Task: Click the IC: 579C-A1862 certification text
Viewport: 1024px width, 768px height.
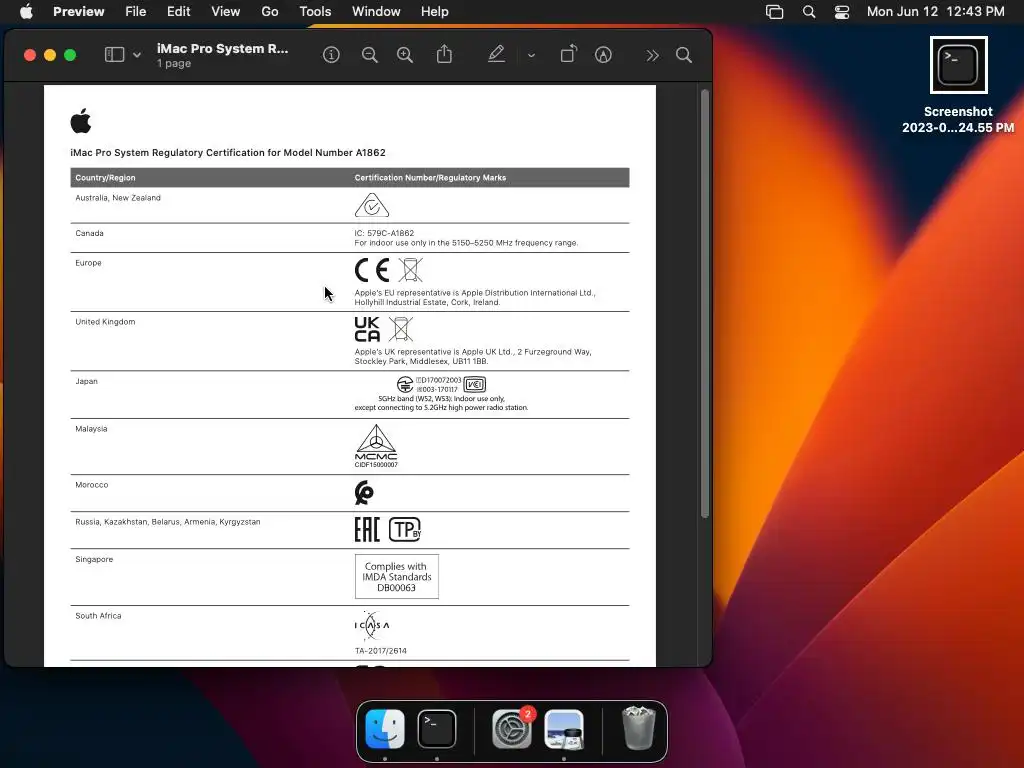Action: pos(384,233)
